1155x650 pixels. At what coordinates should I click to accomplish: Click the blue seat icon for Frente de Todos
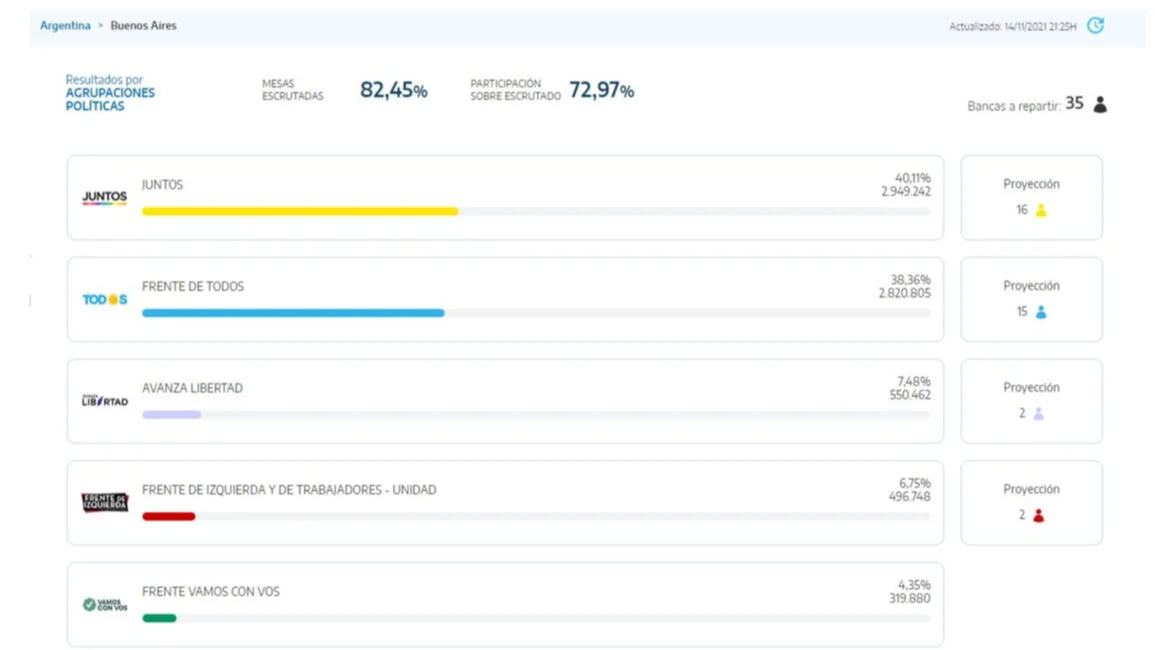click(x=1041, y=312)
